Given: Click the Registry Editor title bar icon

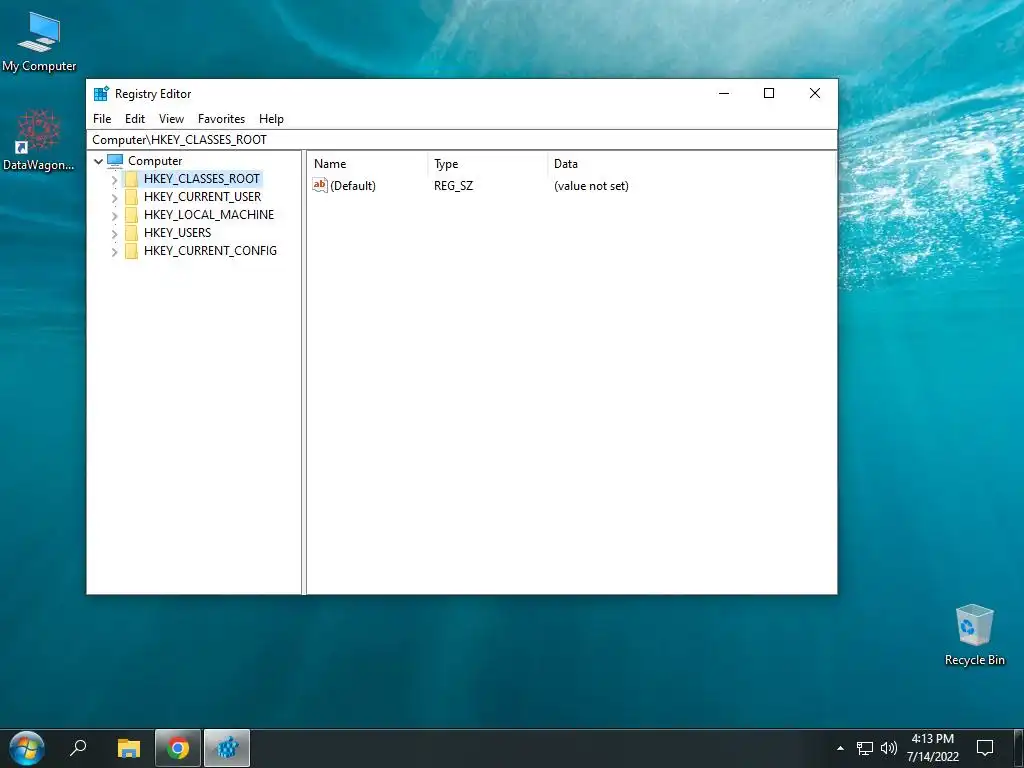Looking at the screenshot, I should (x=101, y=93).
